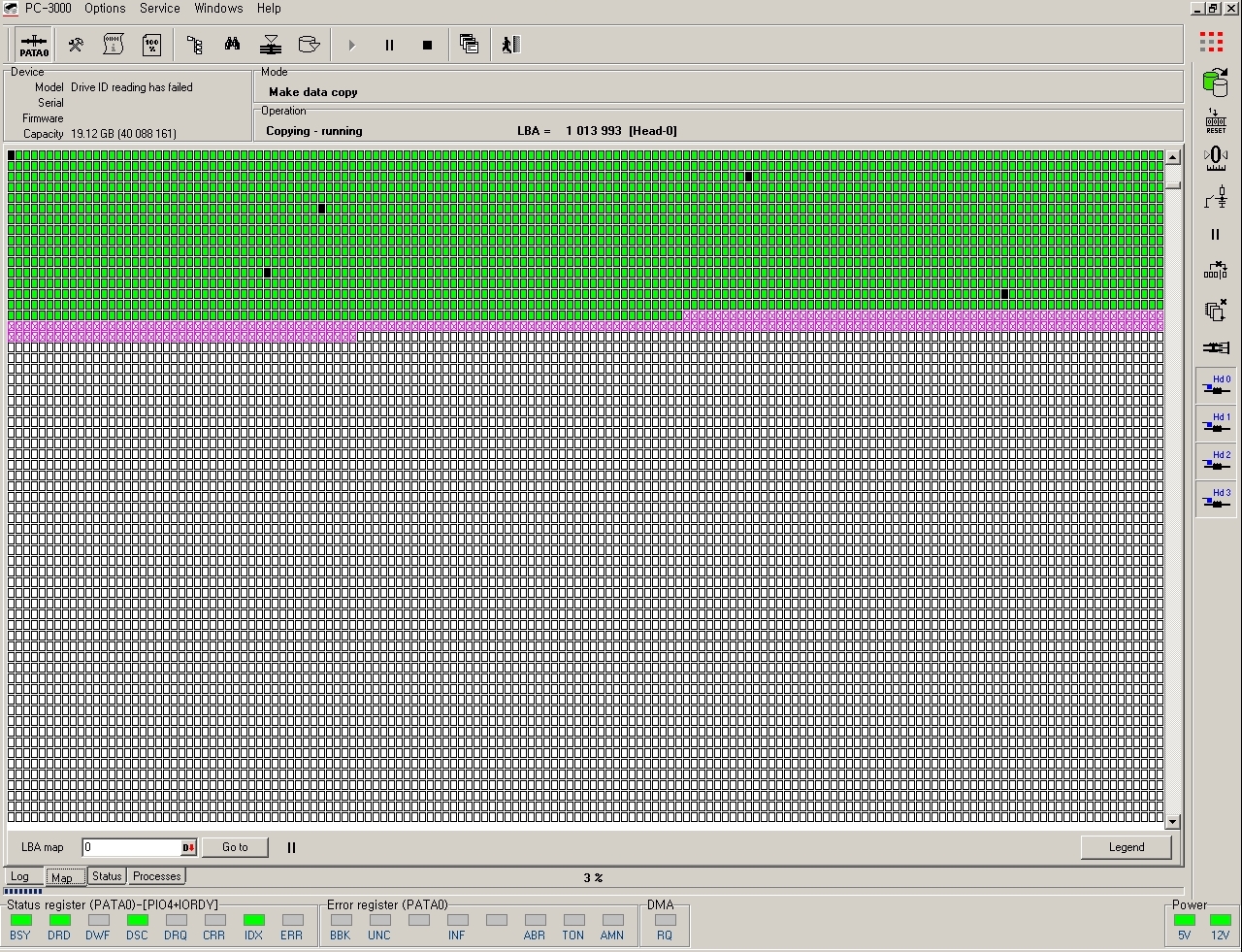Image resolution: width=1242 pixels, height=952 pixels.
Task: Open the crossed hammers utility tool
Action: (75, 45)
